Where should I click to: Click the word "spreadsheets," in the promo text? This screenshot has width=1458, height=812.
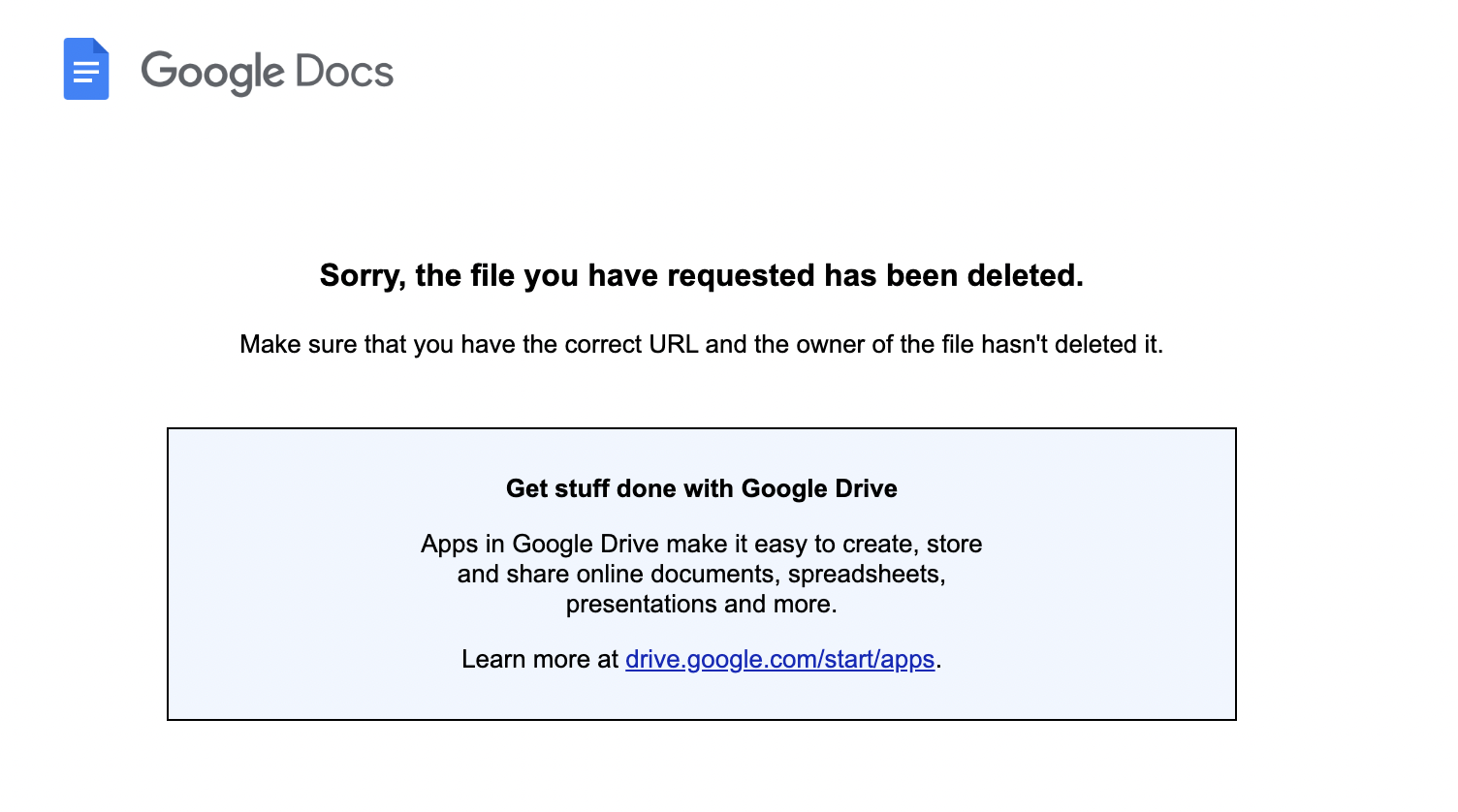(x=866, y=574)
